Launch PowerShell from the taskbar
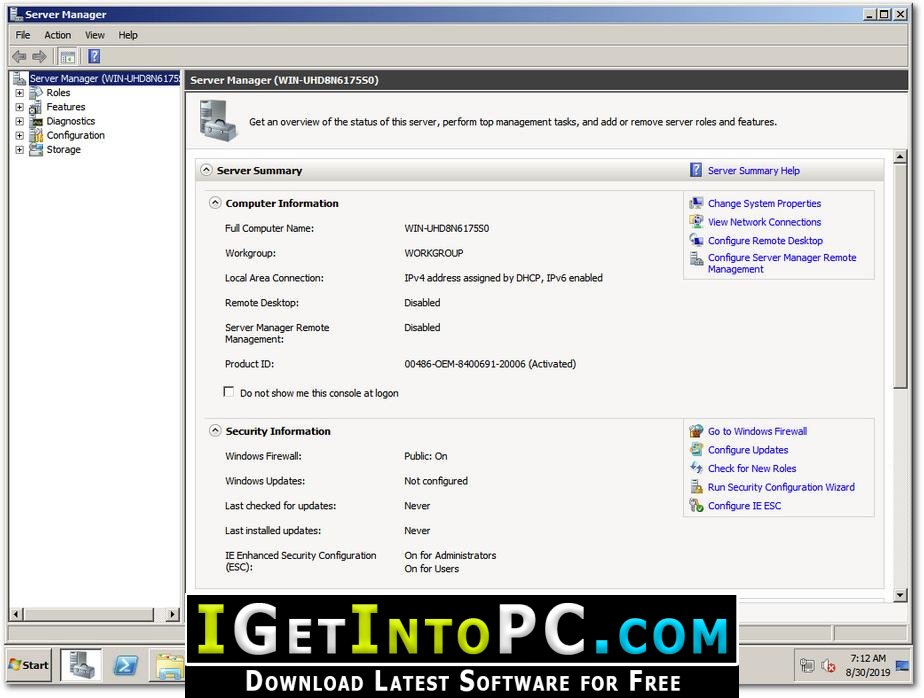This screenshot has width=924, height=698. pyautogui.click(x=126, y=665)
